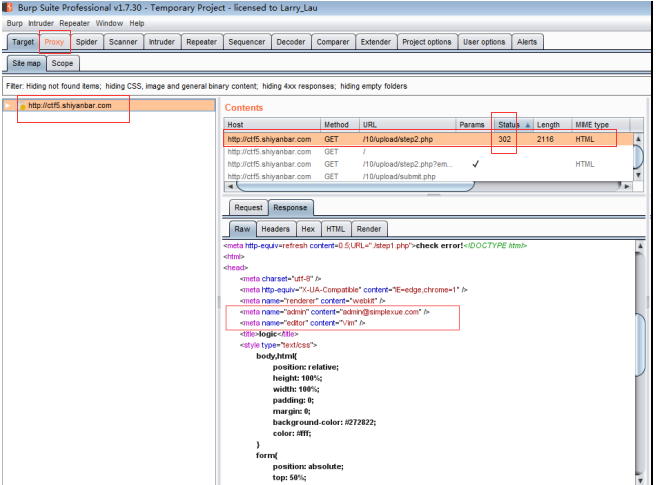
Task: Select the Render view tab
Action: [369, 229]
